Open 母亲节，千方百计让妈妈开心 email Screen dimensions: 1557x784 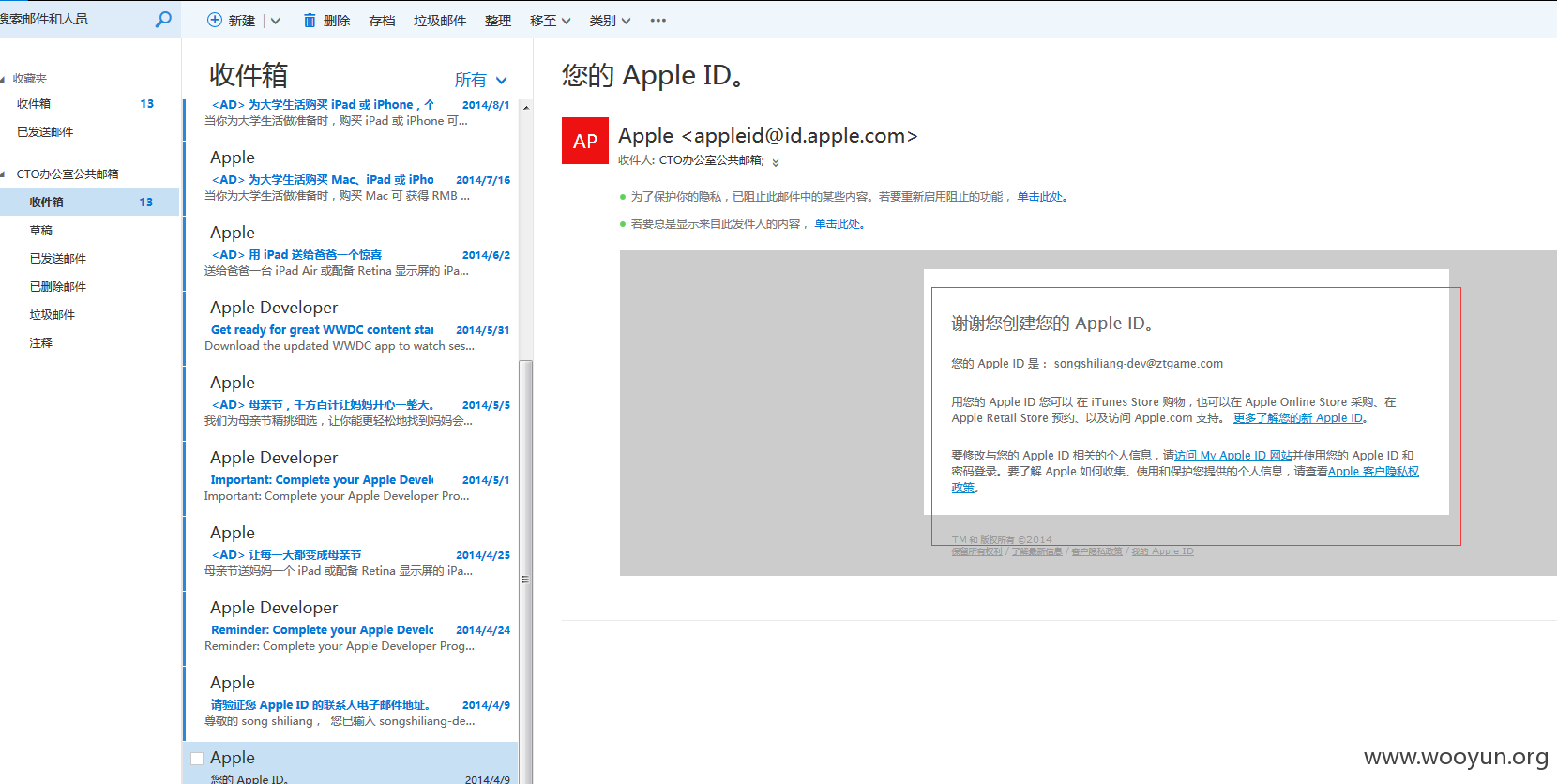point(352,401)
